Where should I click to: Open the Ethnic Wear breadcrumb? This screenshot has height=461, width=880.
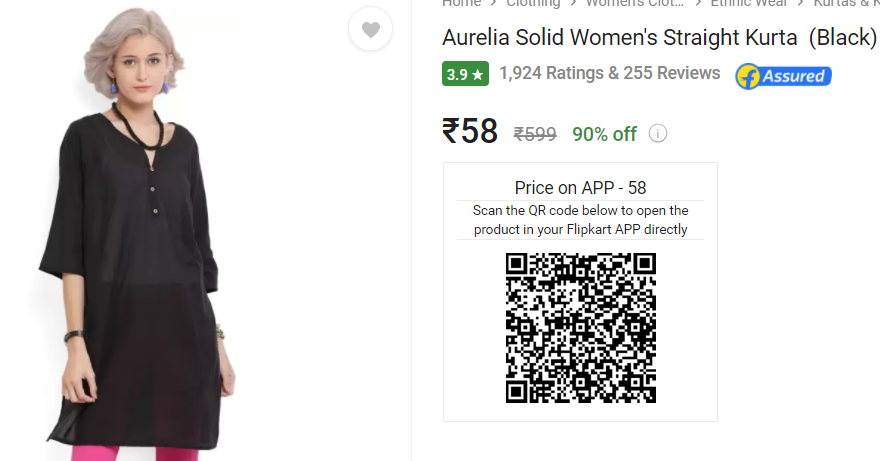[x=749, y=3]
